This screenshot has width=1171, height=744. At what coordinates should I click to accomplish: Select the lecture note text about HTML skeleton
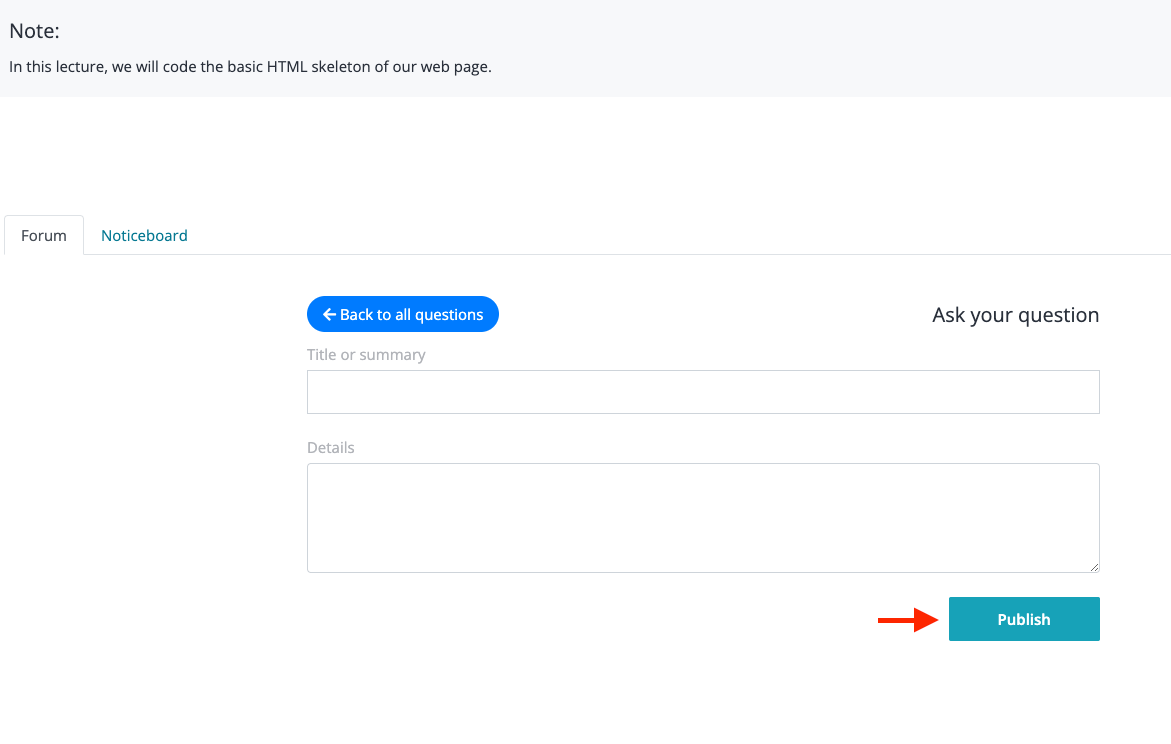250,66
